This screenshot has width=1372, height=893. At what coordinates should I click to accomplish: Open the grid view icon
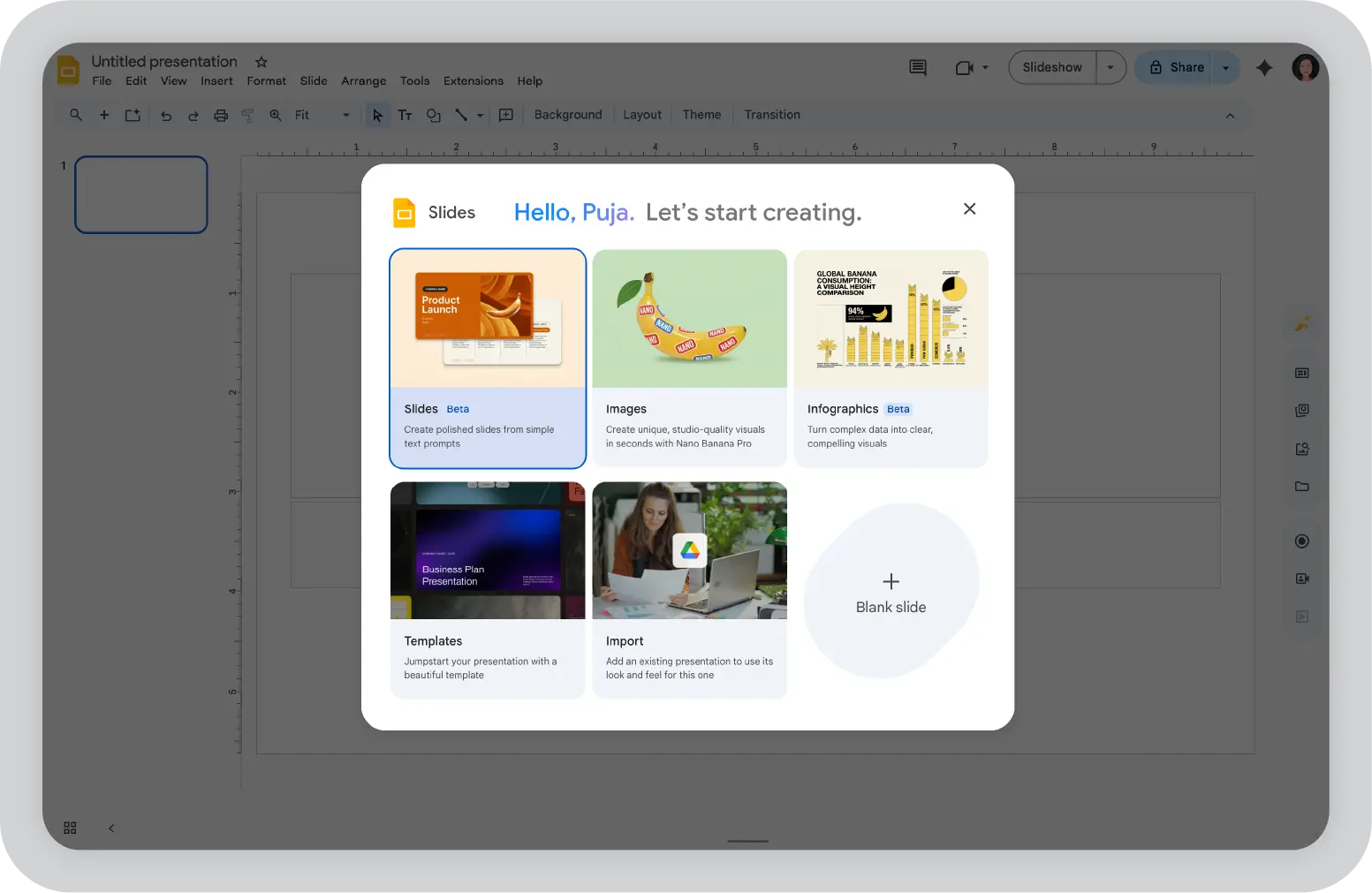tap(70, 828)
